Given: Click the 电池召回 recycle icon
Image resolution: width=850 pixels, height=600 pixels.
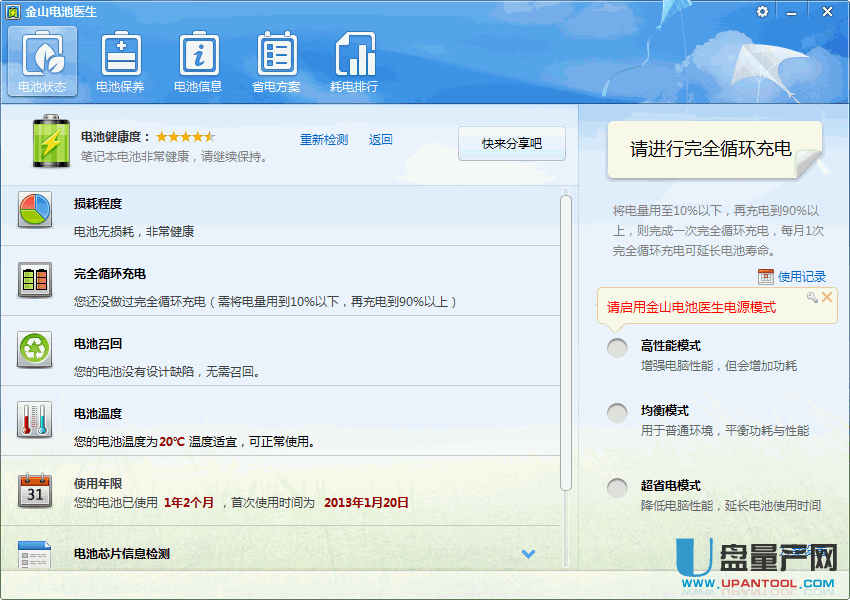Looking at the screenshot, I should (35, 350).
